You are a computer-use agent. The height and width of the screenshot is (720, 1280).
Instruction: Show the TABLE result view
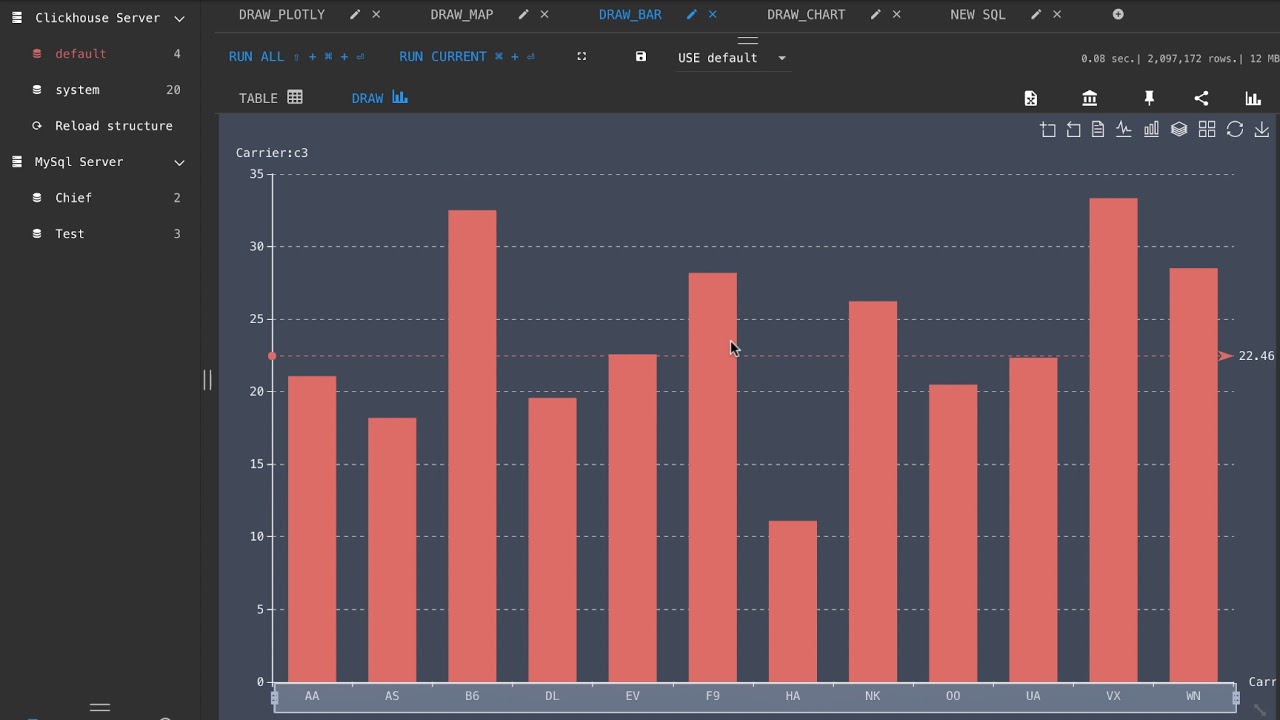(270, 98)
